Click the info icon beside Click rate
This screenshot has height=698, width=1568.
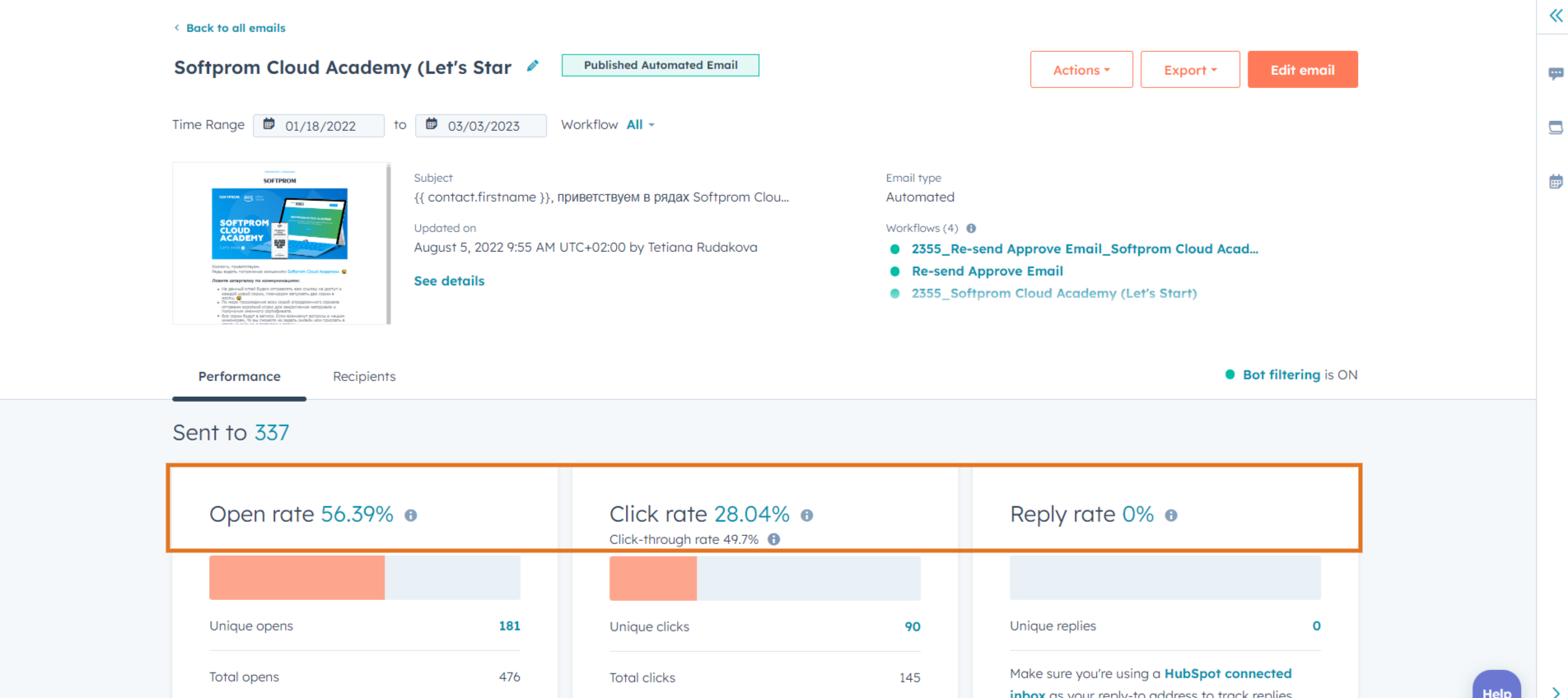[x=807, y=515]
